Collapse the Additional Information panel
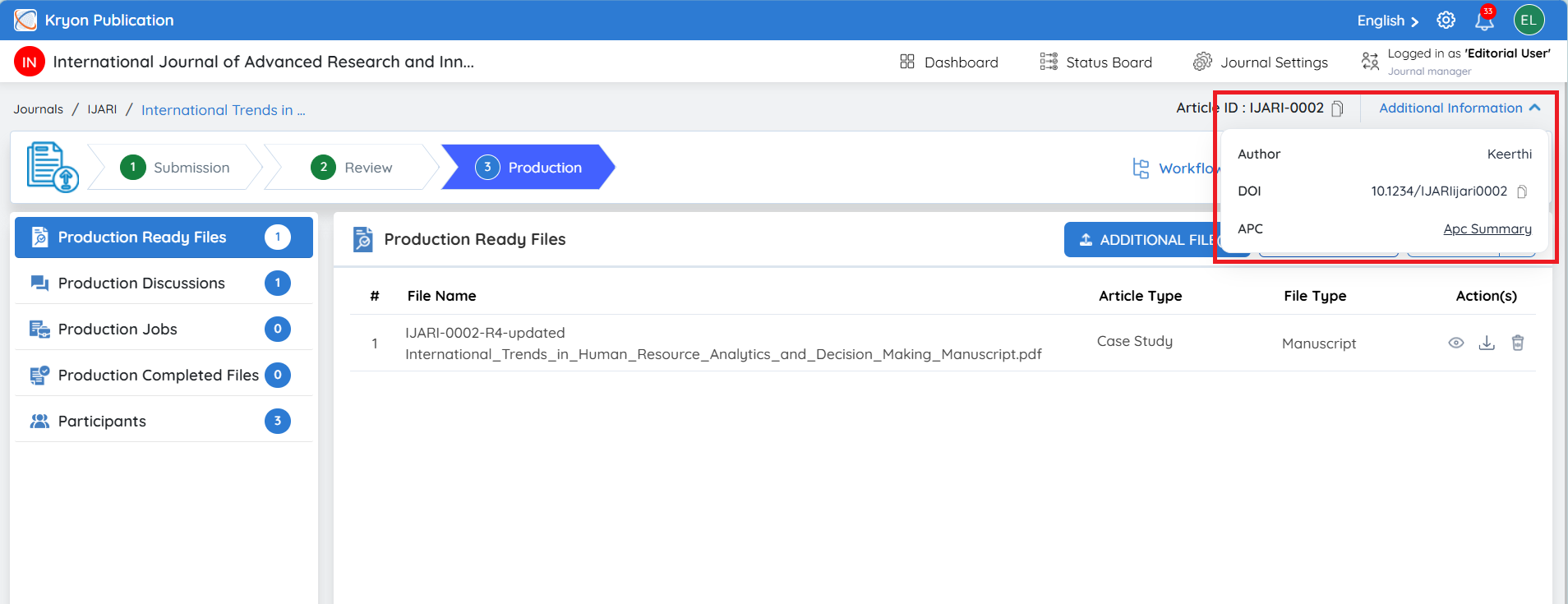The image size is (1568, 604). [1460, 108]
